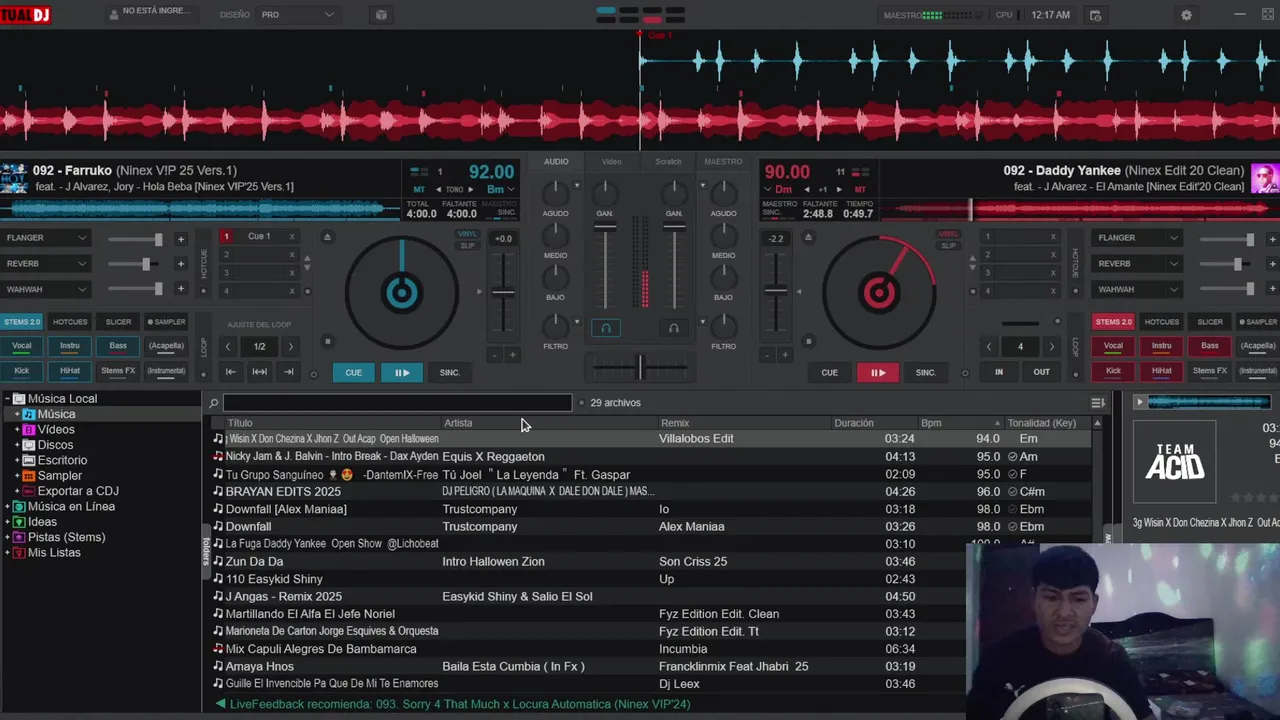Double loop size on right deck
Image resolution: width=1280 pixels, height=720 pixels.
pos(1051,346)
